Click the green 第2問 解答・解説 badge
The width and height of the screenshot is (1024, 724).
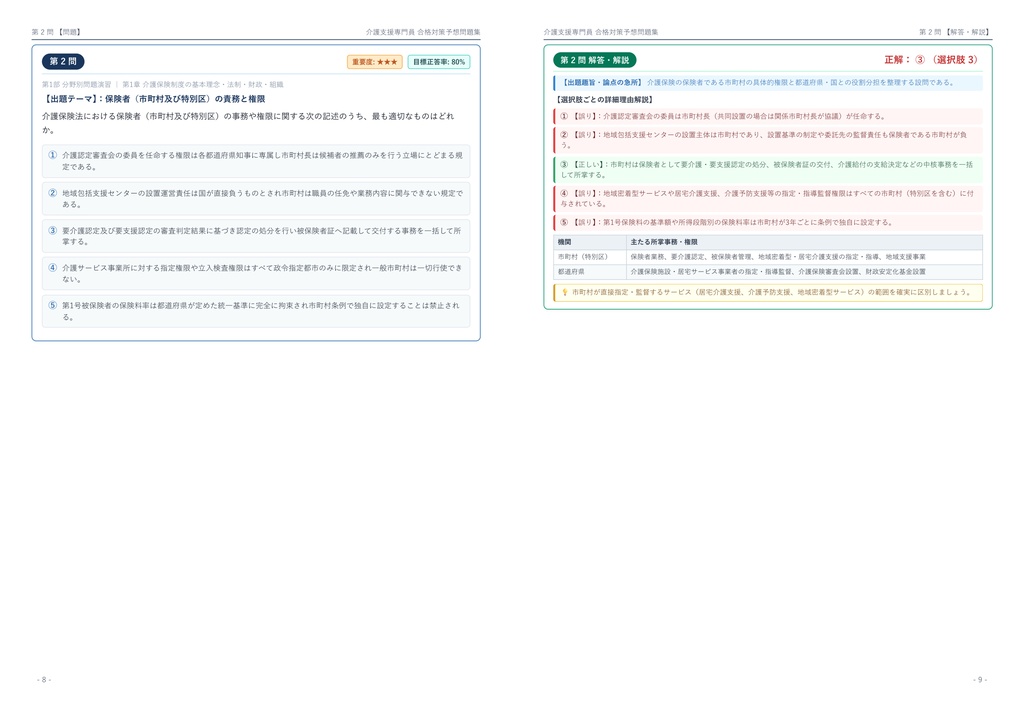594,60
